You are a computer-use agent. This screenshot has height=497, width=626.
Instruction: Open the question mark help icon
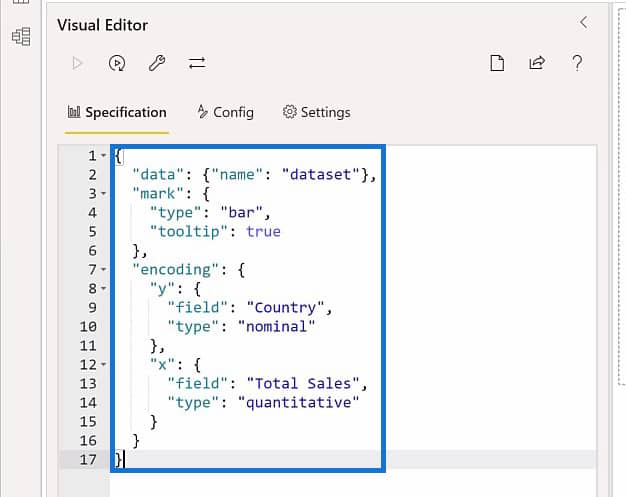(x=577, y=63)
